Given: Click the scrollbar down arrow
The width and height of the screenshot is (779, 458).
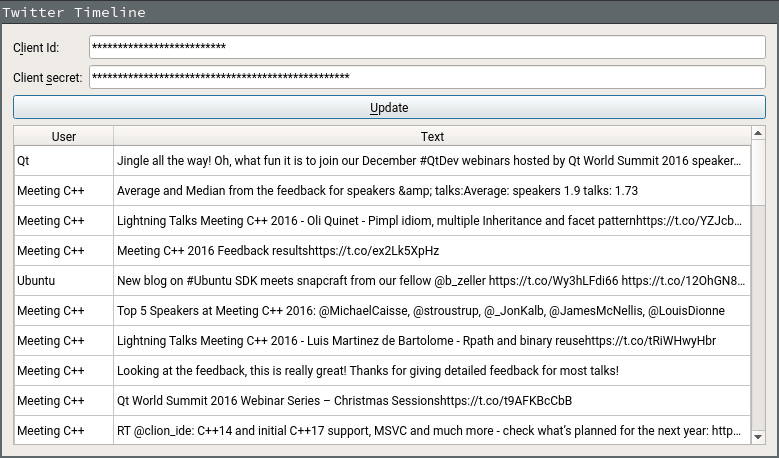Looking at the screenshot, I should click(x=758, y=437).
